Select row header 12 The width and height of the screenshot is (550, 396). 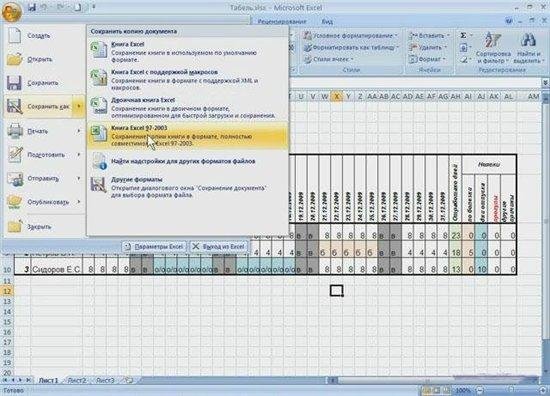7,291
